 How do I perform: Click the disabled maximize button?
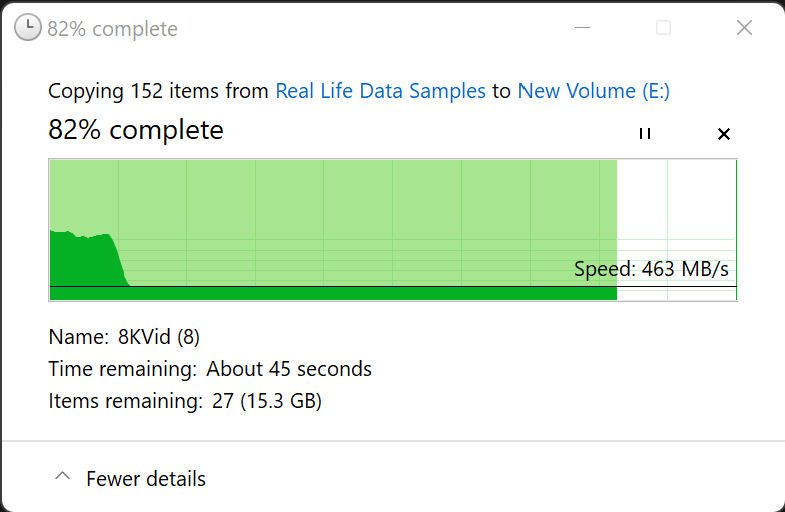coord(663,28)
